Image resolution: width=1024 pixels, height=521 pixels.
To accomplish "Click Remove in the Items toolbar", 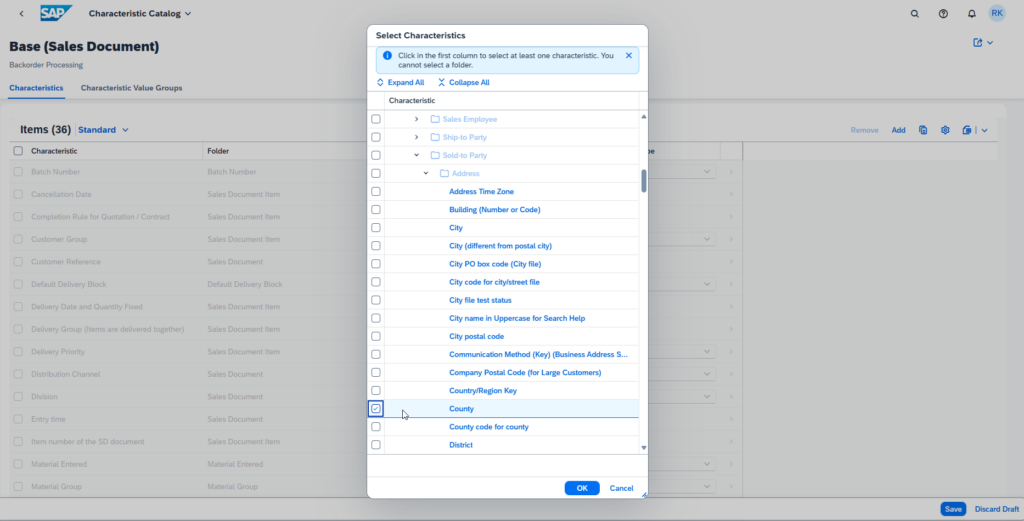I will point(864,130).
